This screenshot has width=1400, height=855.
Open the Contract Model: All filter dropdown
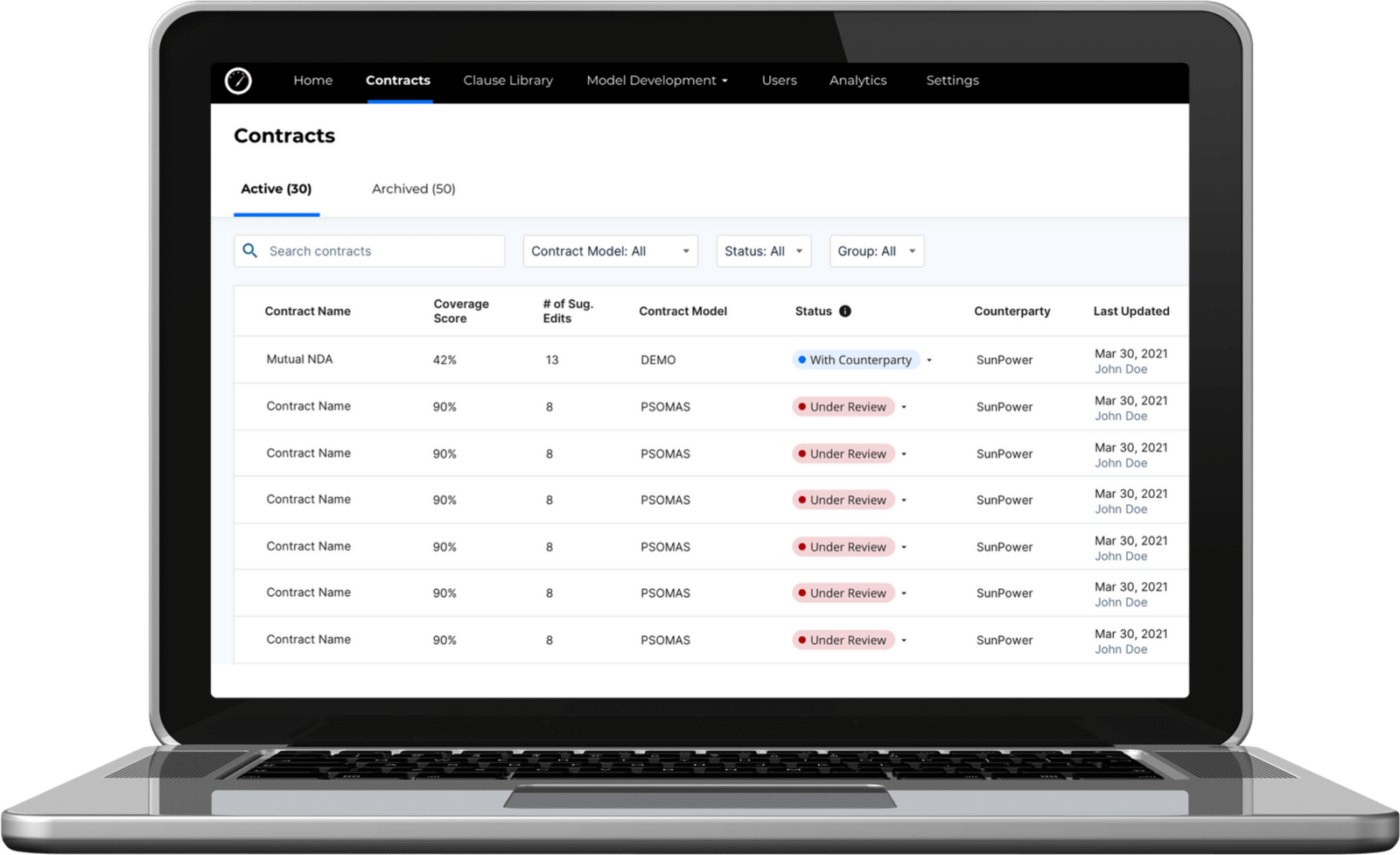[x=609, y=250]
